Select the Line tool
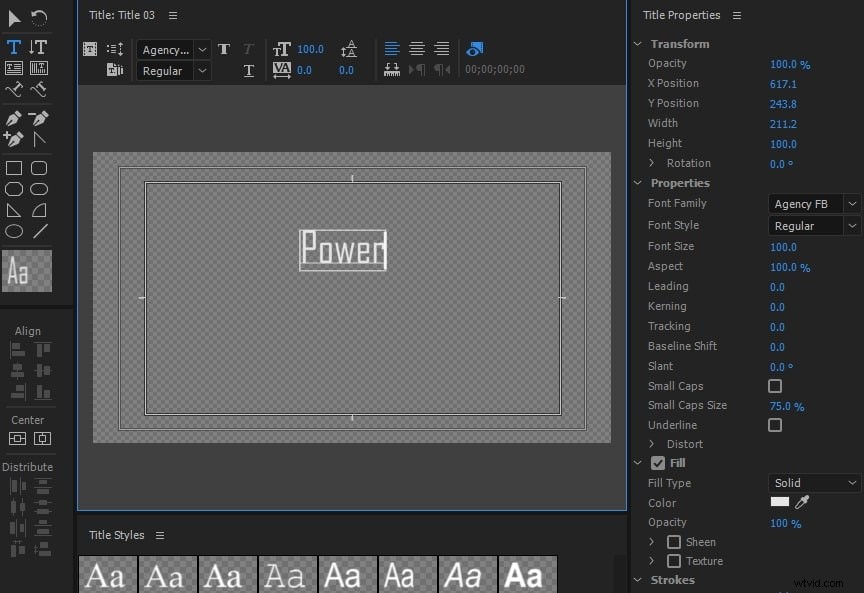 pos(38,231)
